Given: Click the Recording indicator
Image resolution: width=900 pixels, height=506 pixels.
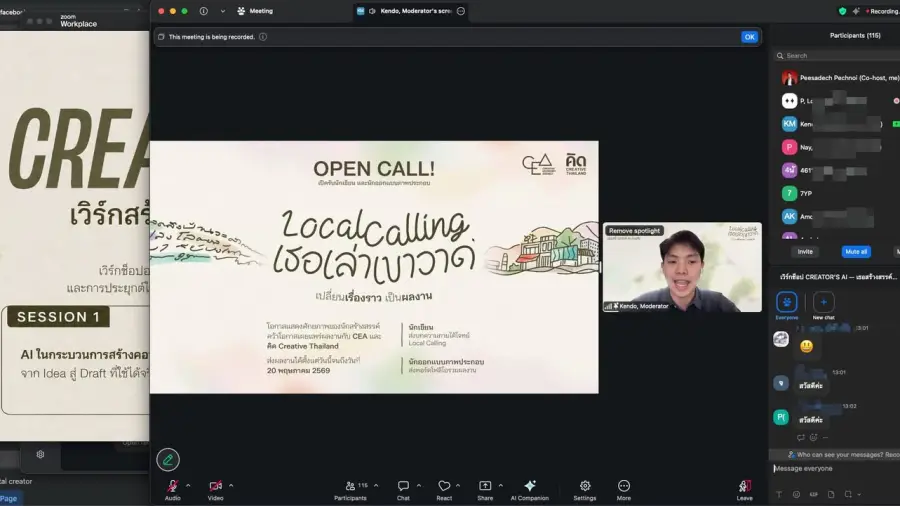Looking at the screenshot, I should (882, 11).
